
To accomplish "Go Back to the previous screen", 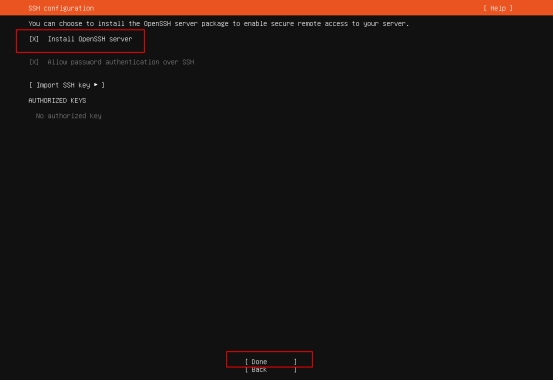I will [271, 370].
